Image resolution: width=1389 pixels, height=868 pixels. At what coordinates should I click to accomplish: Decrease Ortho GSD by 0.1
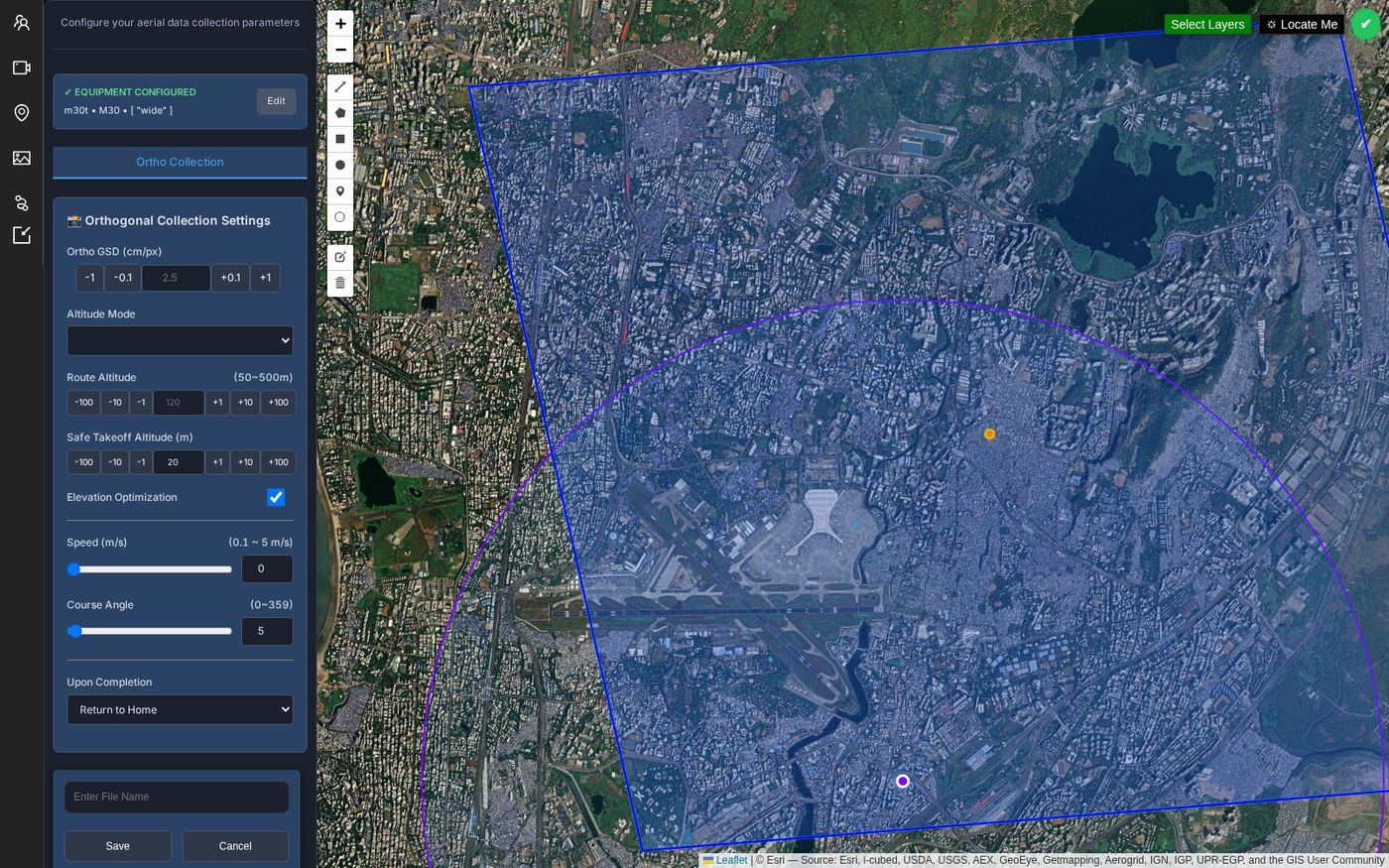(x=123, y=278)
